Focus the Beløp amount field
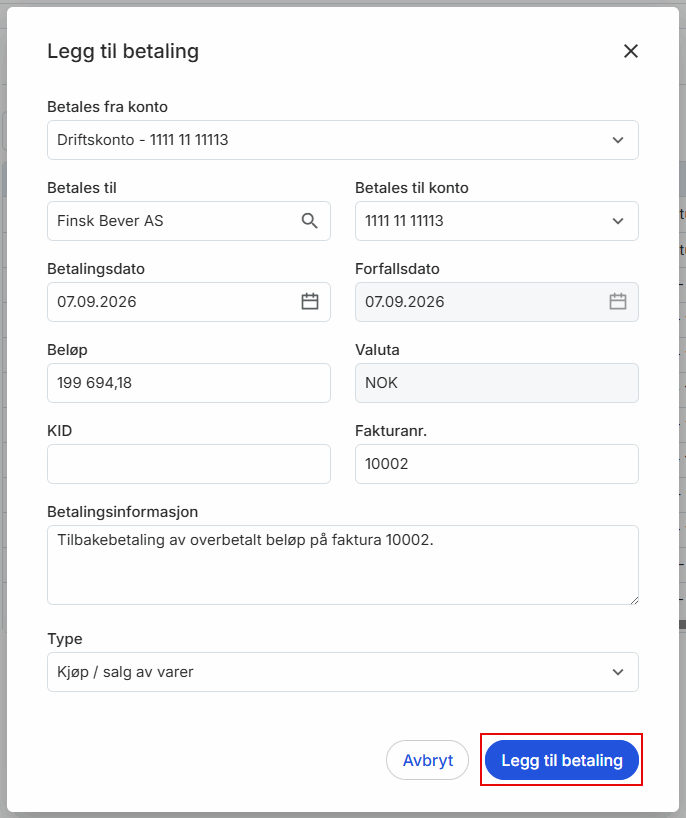686x818 pixels. pos(189,383)
